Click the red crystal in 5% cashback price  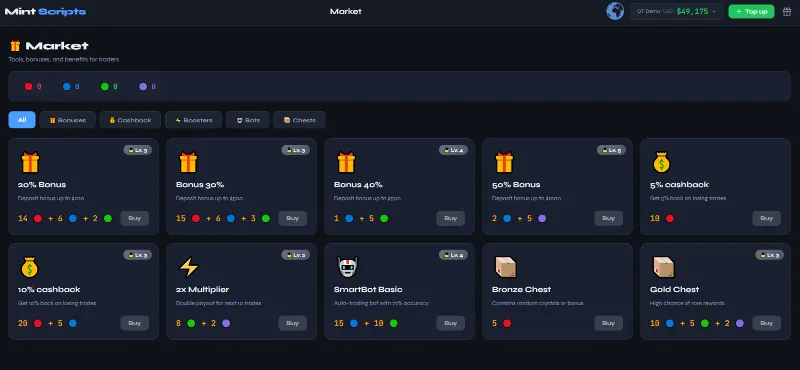670,218
